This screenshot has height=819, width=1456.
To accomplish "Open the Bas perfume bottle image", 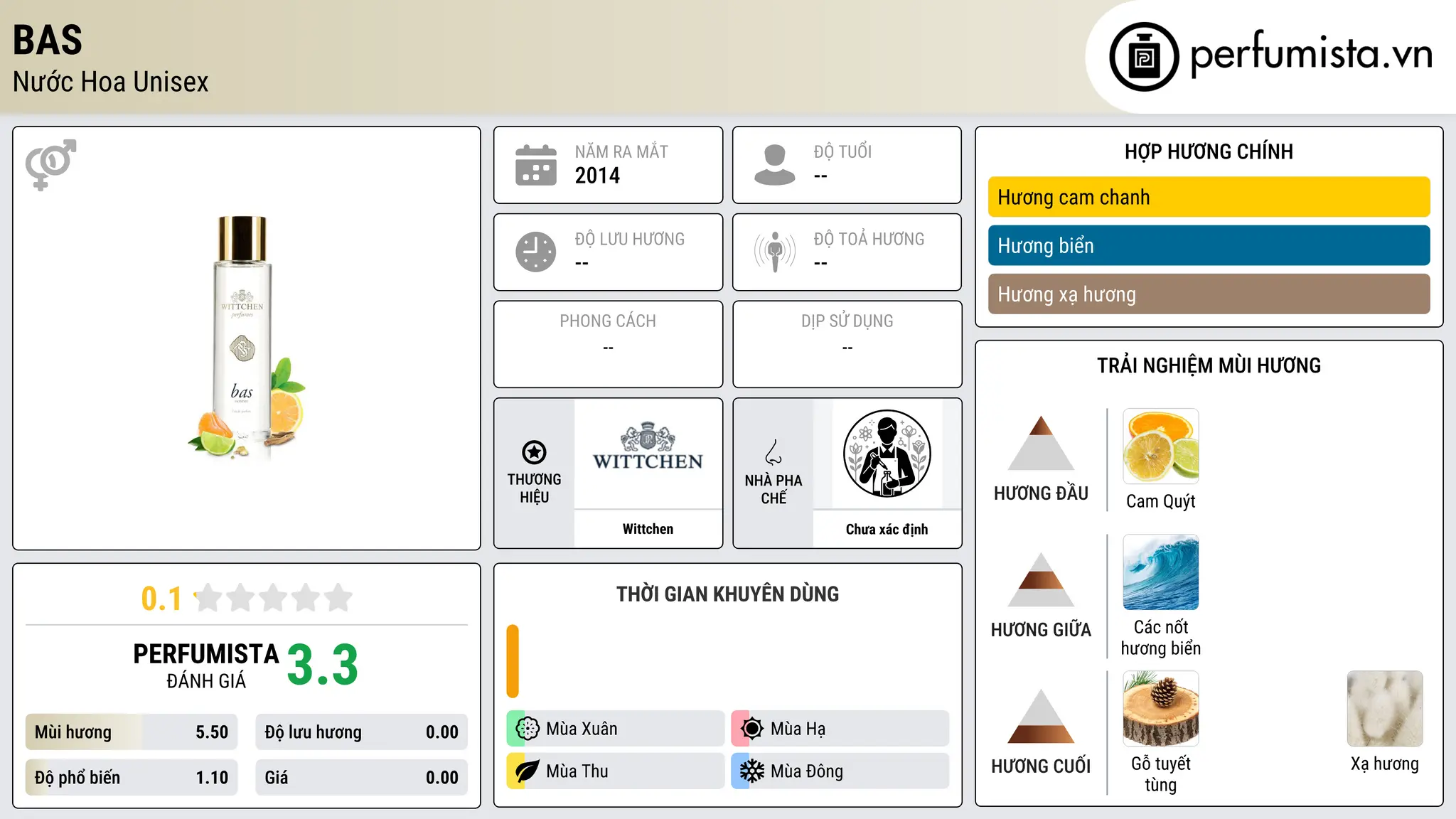I will (247, 338).
